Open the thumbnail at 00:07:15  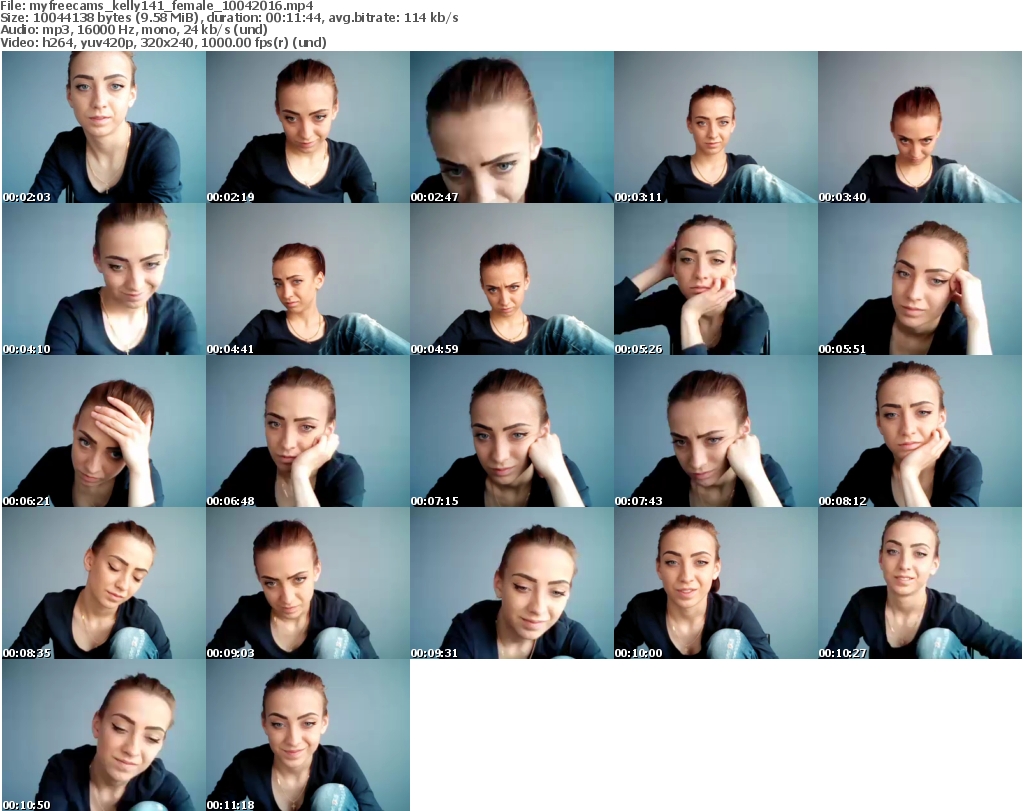tap(511, 431)
